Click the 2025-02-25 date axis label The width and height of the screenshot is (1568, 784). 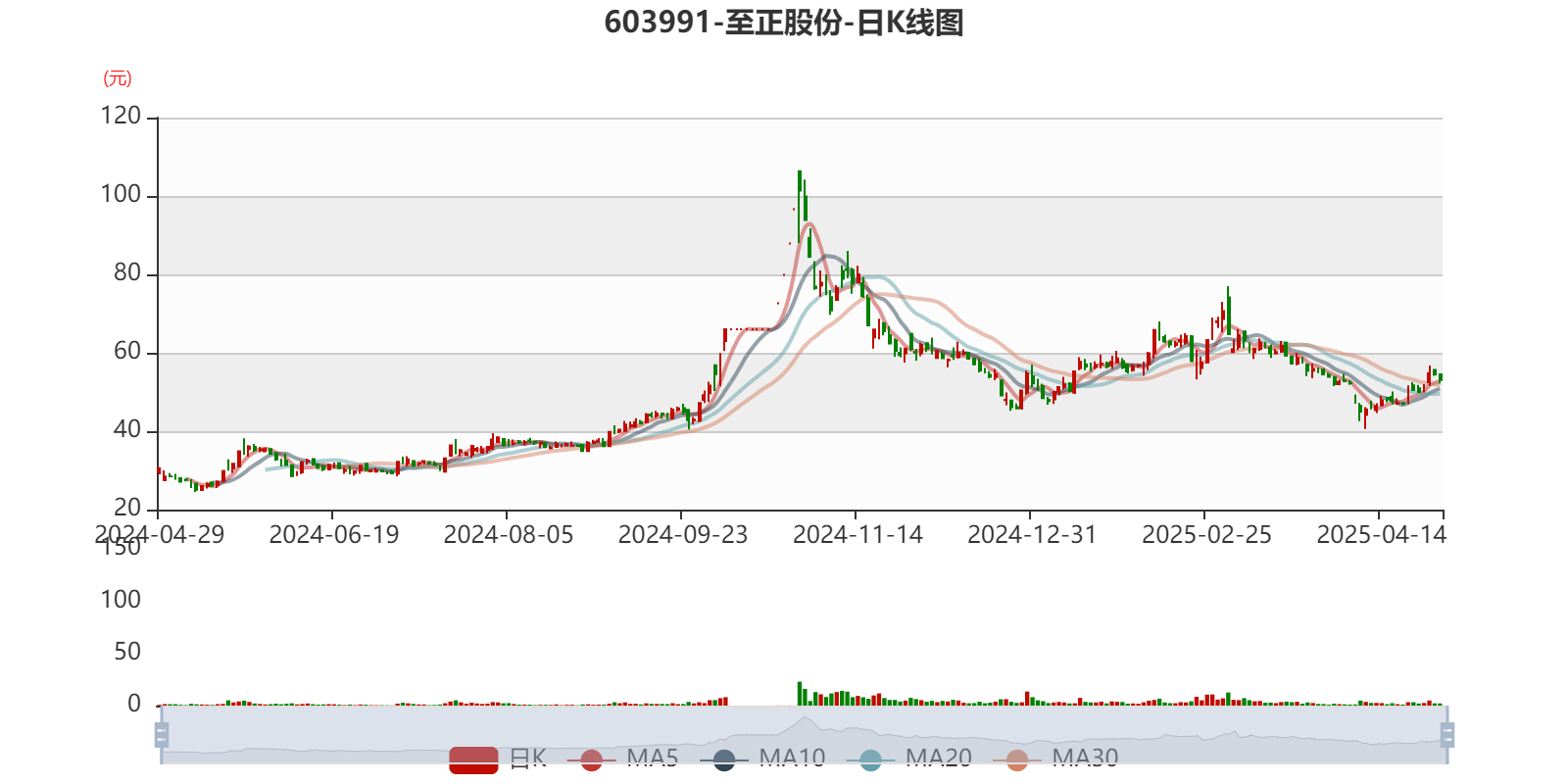pos(1206,535)
